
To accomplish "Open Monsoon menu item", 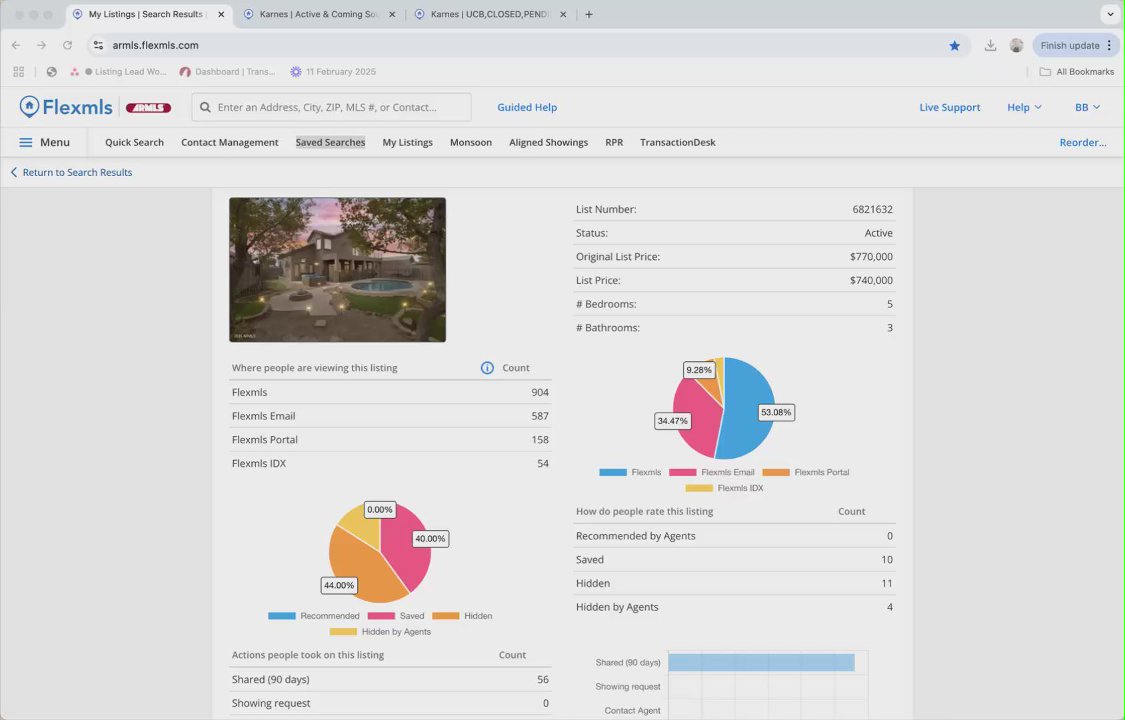I will point(471,142).
